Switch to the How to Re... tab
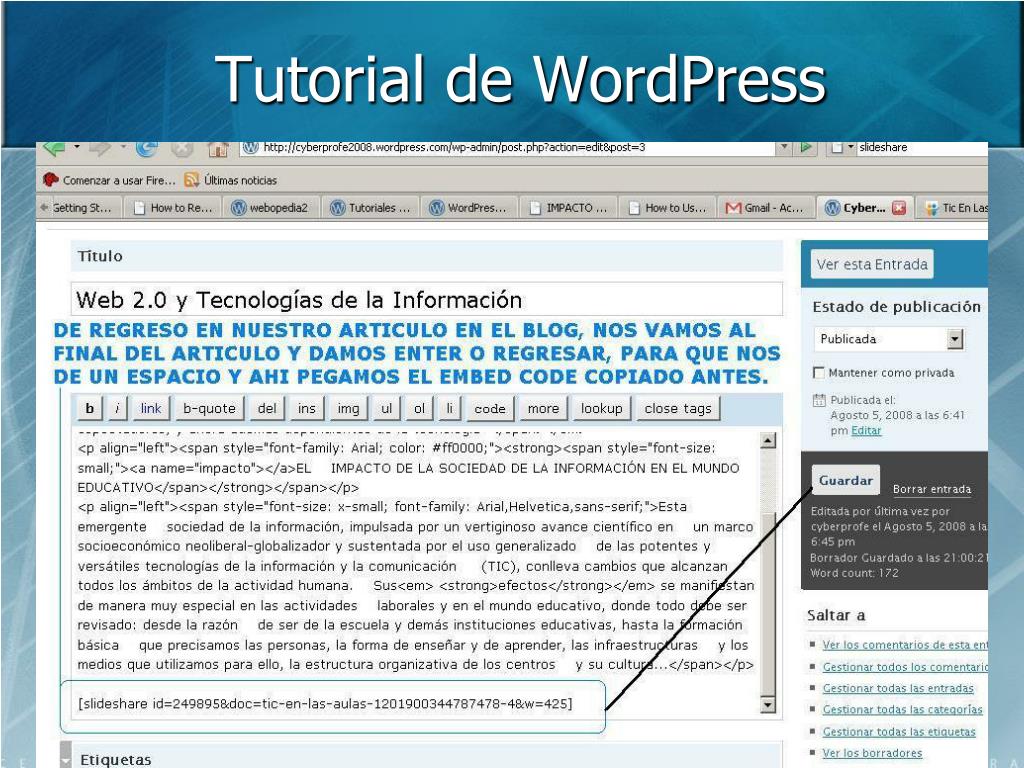The image size is (1024, 768). 174,208
